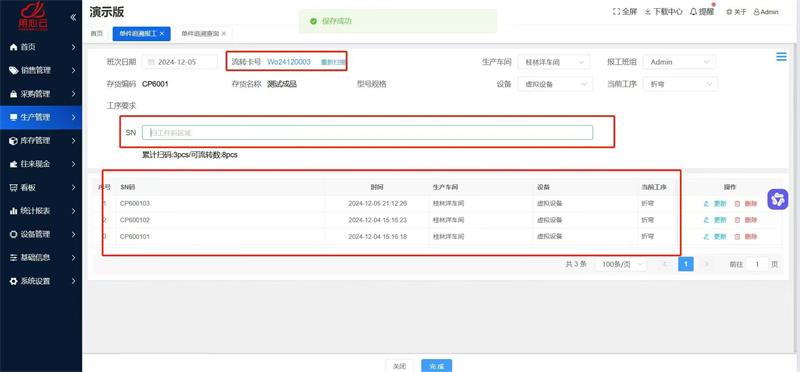Click the trash icon for row CP600103
This screenshot has height=372, width=800.
click(737, 204)
